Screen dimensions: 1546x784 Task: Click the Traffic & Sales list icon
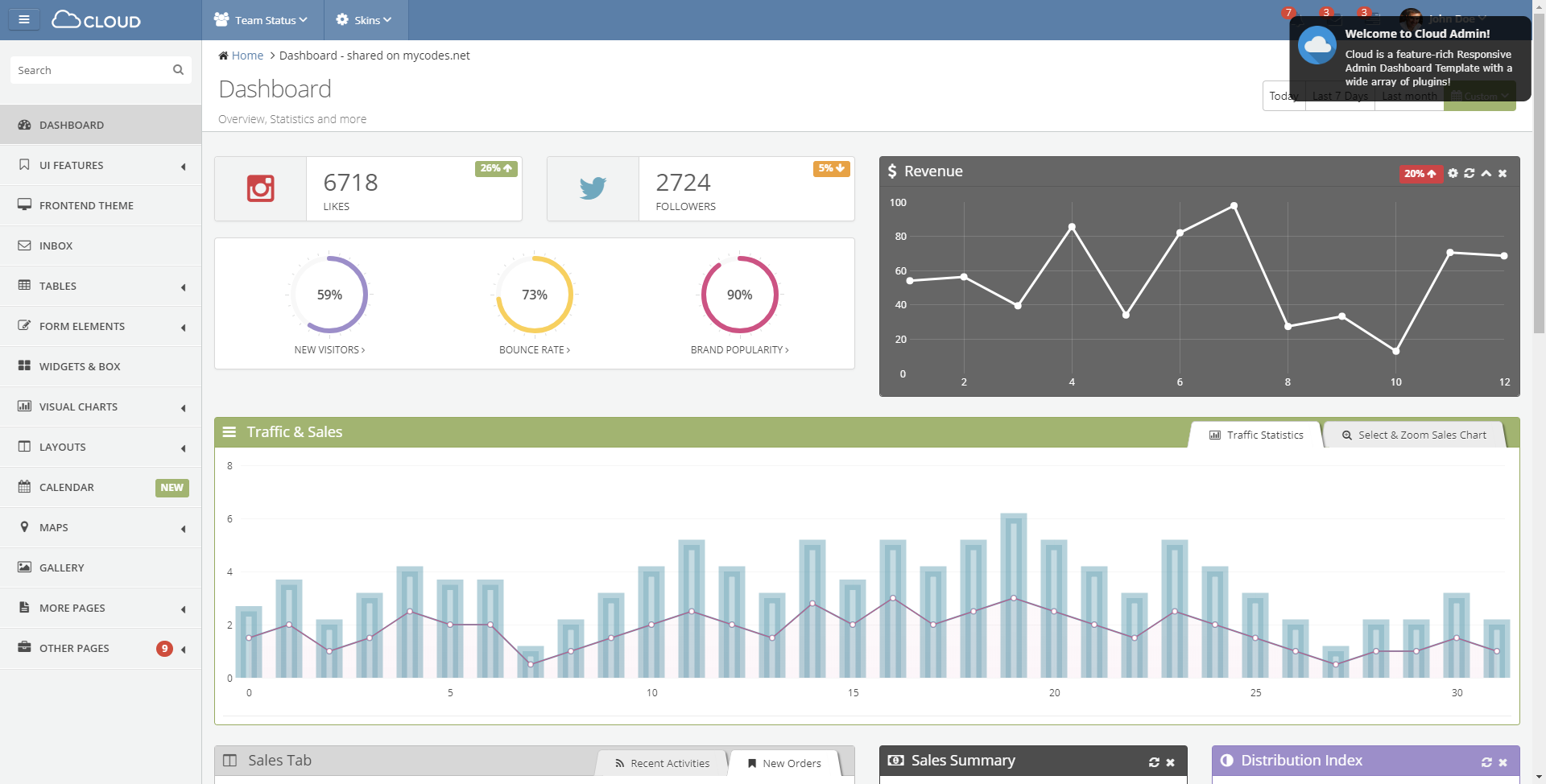229,432
